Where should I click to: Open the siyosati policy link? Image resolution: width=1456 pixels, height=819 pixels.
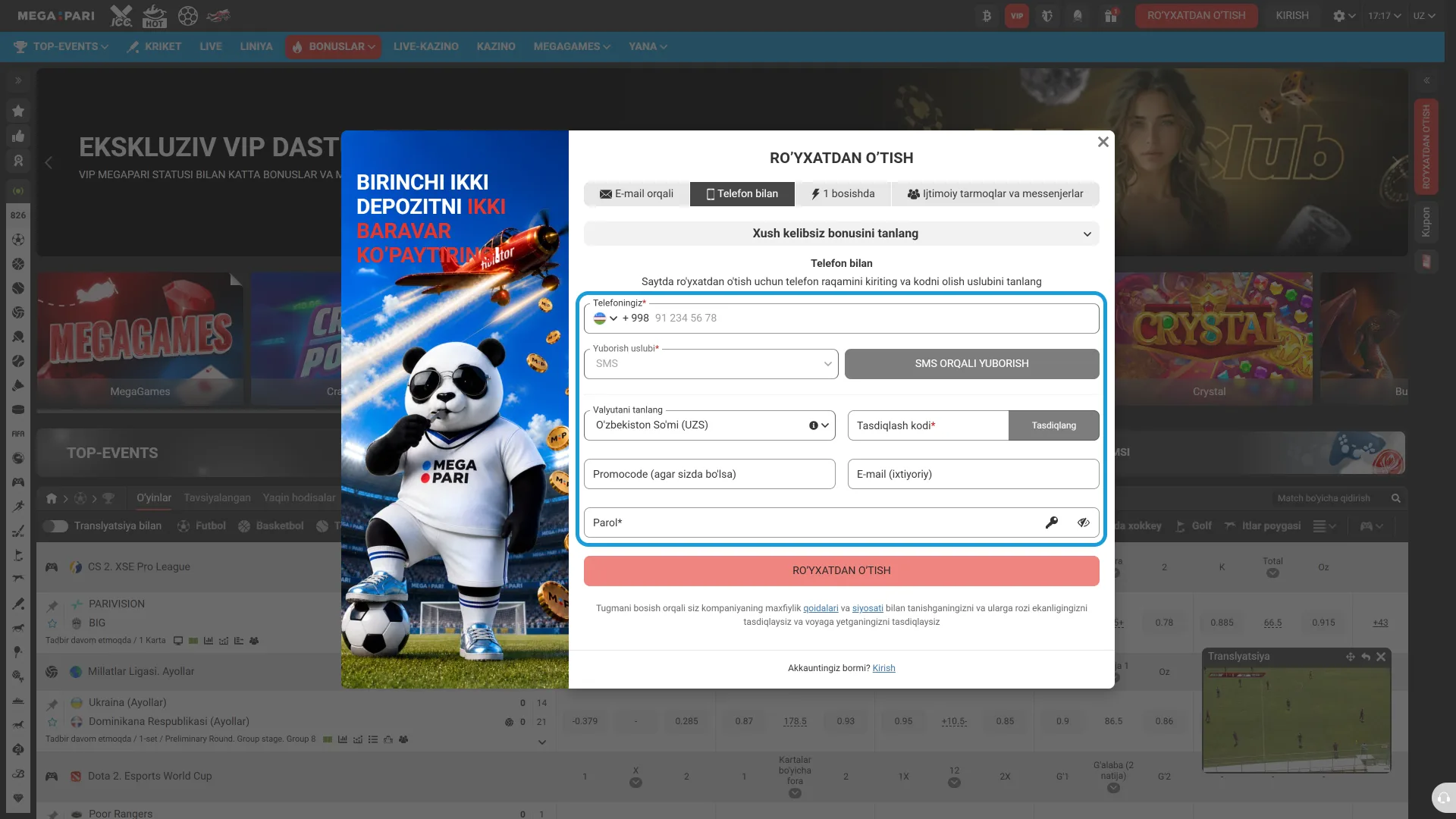tap(868, 608)
